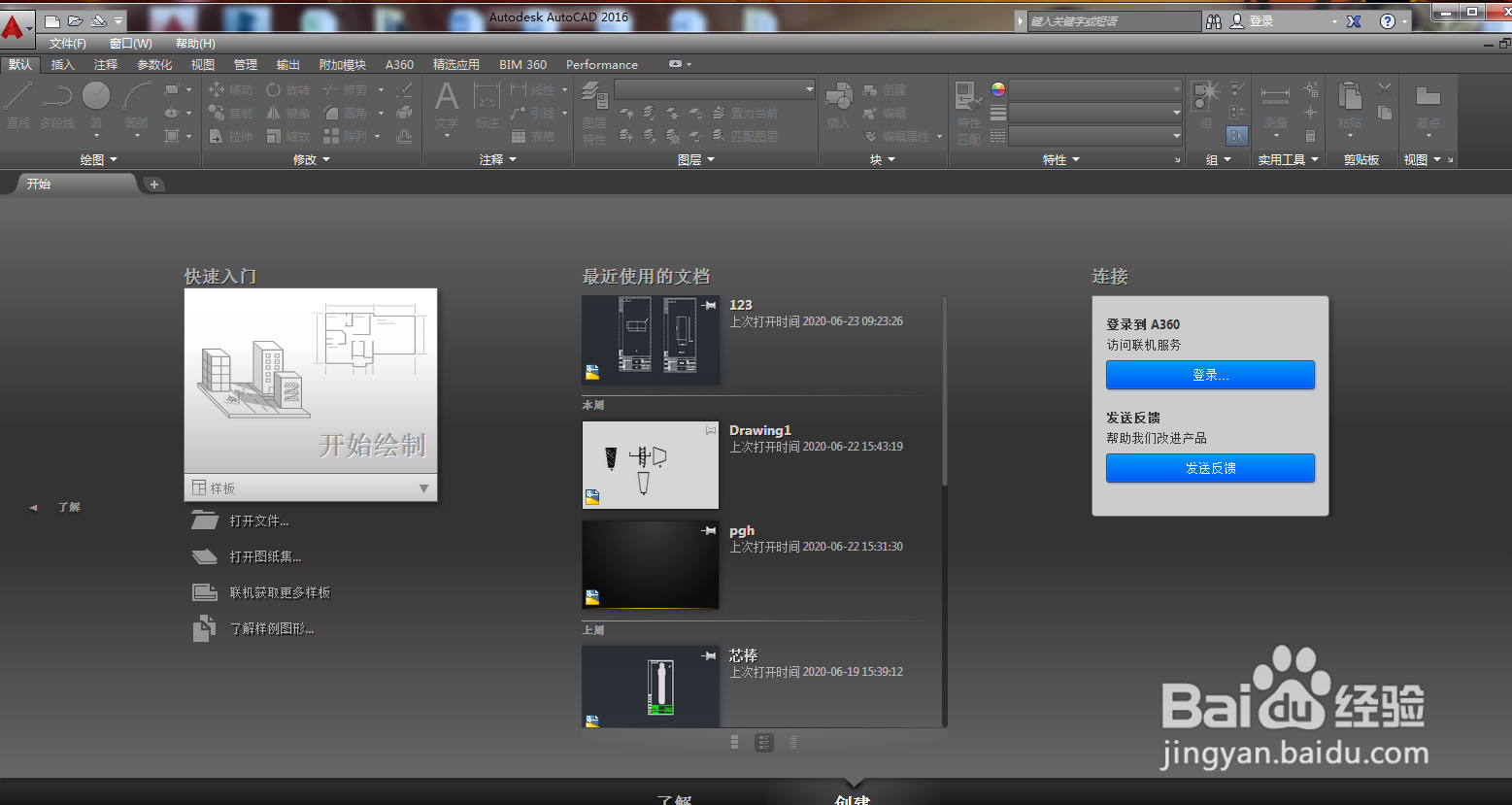Click the New file icon in quick access toolbar
Screen dimensions: 1512x805
pyautogui.click(x=52, y=20)
